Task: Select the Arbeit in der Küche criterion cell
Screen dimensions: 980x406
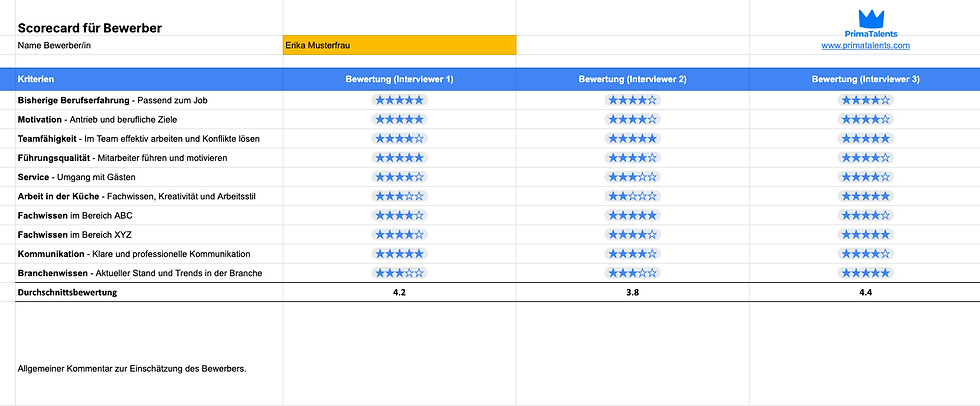Action: click(149, 196)
